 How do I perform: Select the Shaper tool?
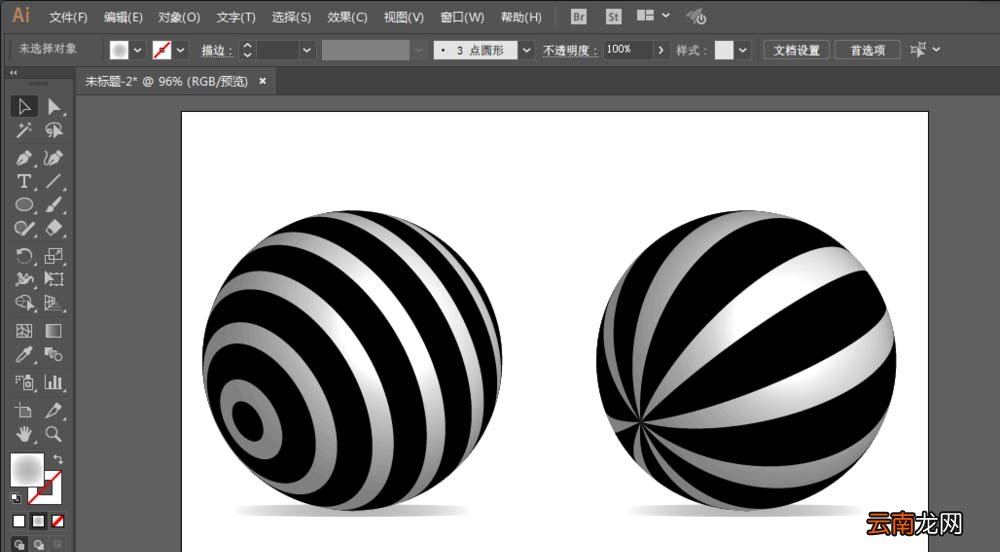(x=24, y=228)
